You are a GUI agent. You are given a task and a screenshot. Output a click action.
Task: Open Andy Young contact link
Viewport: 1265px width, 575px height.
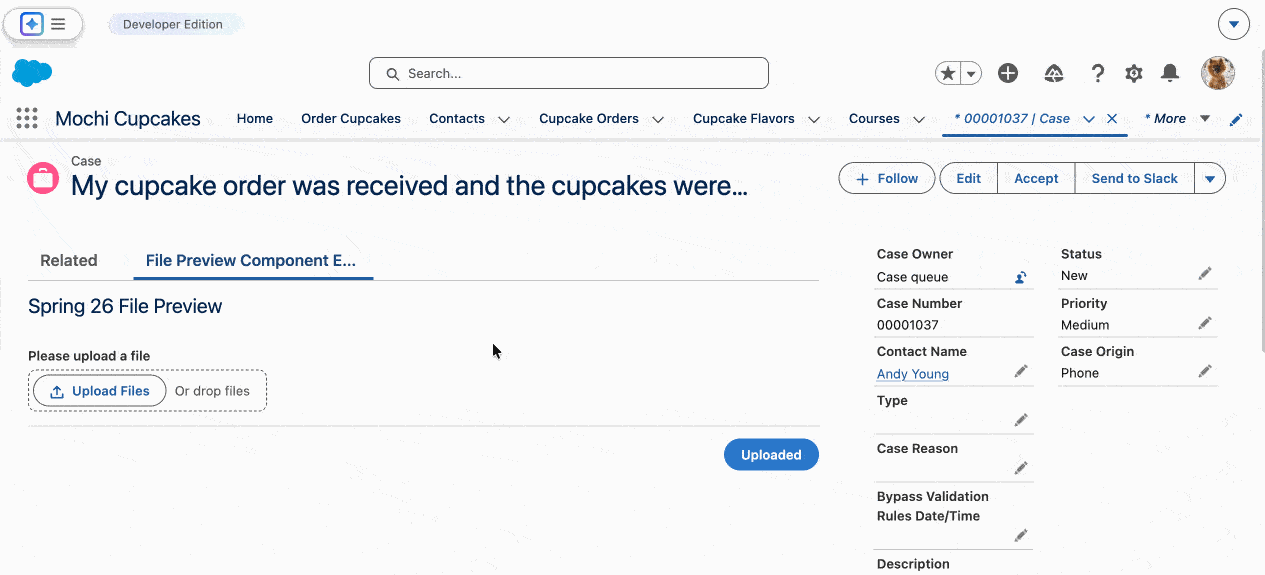912,374
